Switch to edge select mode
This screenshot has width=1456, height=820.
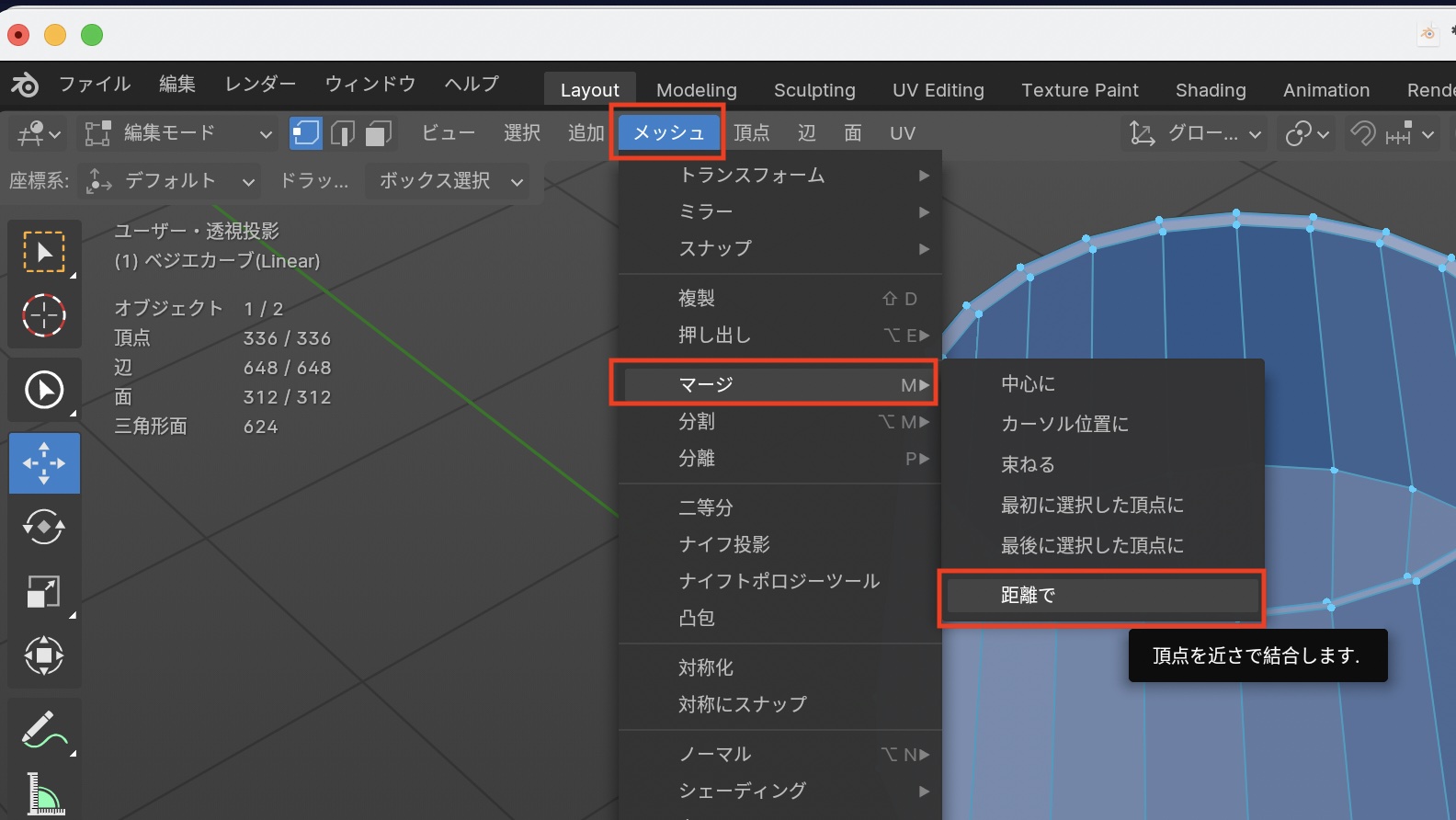(x=342, y=133)
